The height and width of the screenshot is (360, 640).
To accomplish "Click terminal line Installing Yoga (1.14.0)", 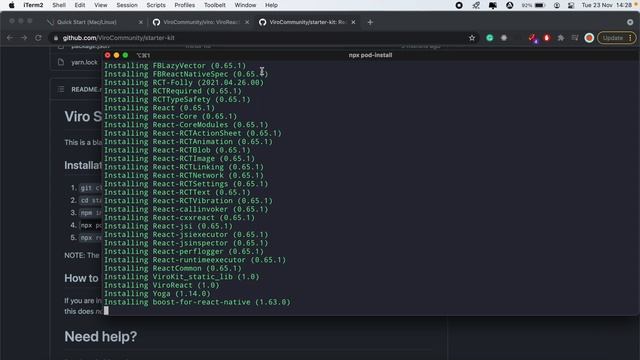I will 157,293.
